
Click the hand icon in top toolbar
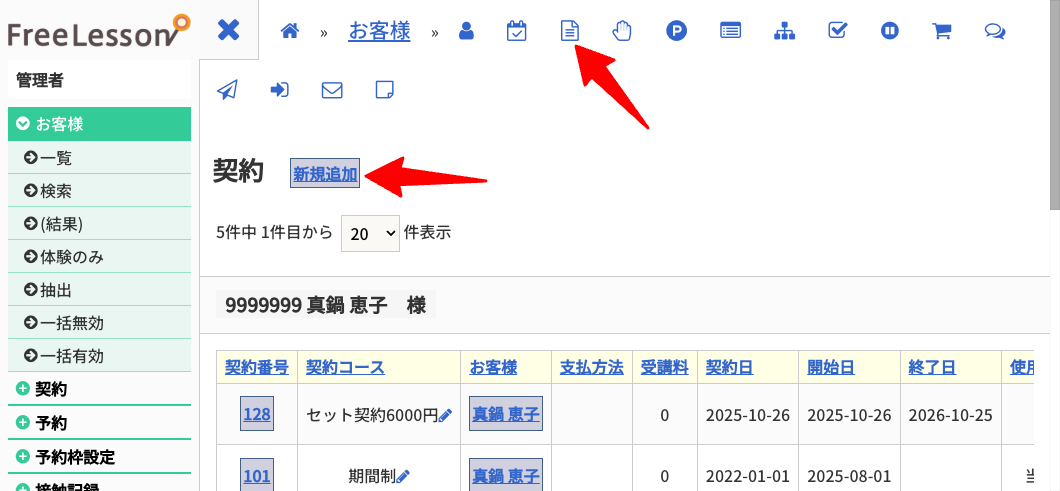623,31
